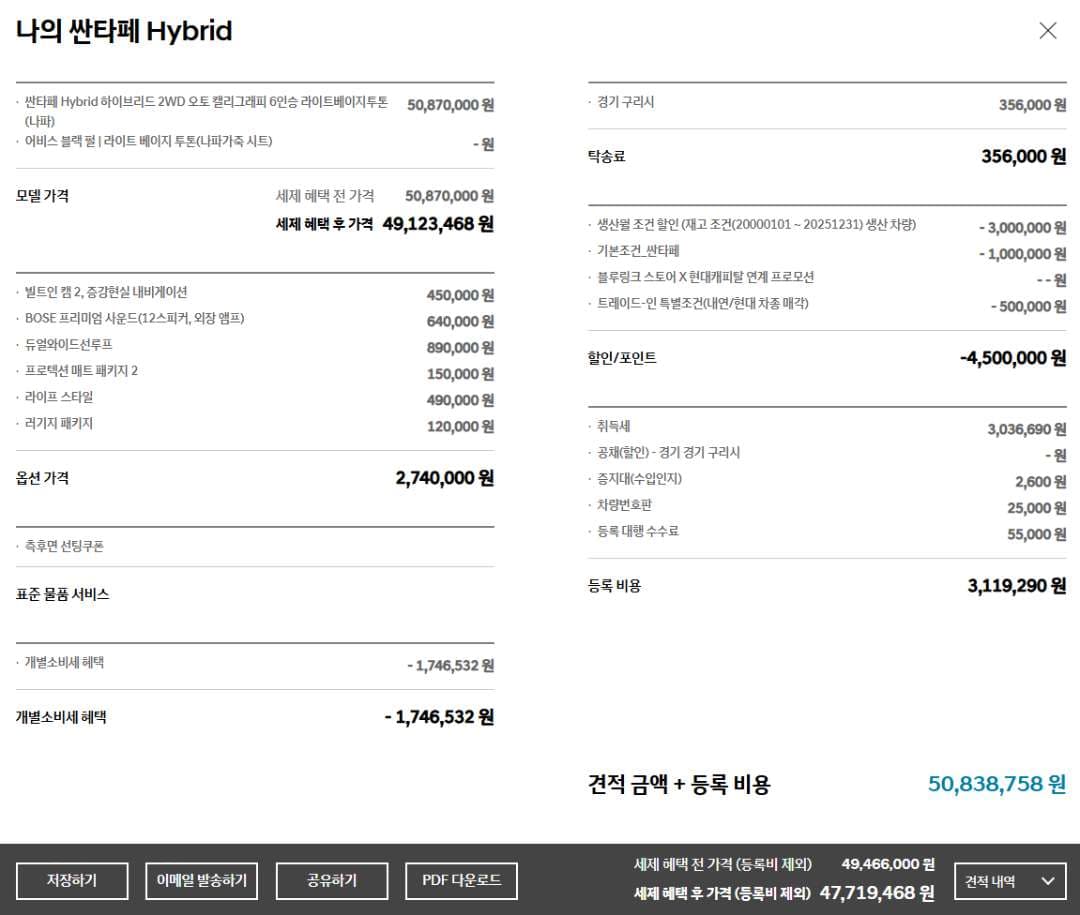The width and height of the screenshot is (1080, 915).
Task: Click the 러기지 패키지 option
Action: [x=59, y=423]
